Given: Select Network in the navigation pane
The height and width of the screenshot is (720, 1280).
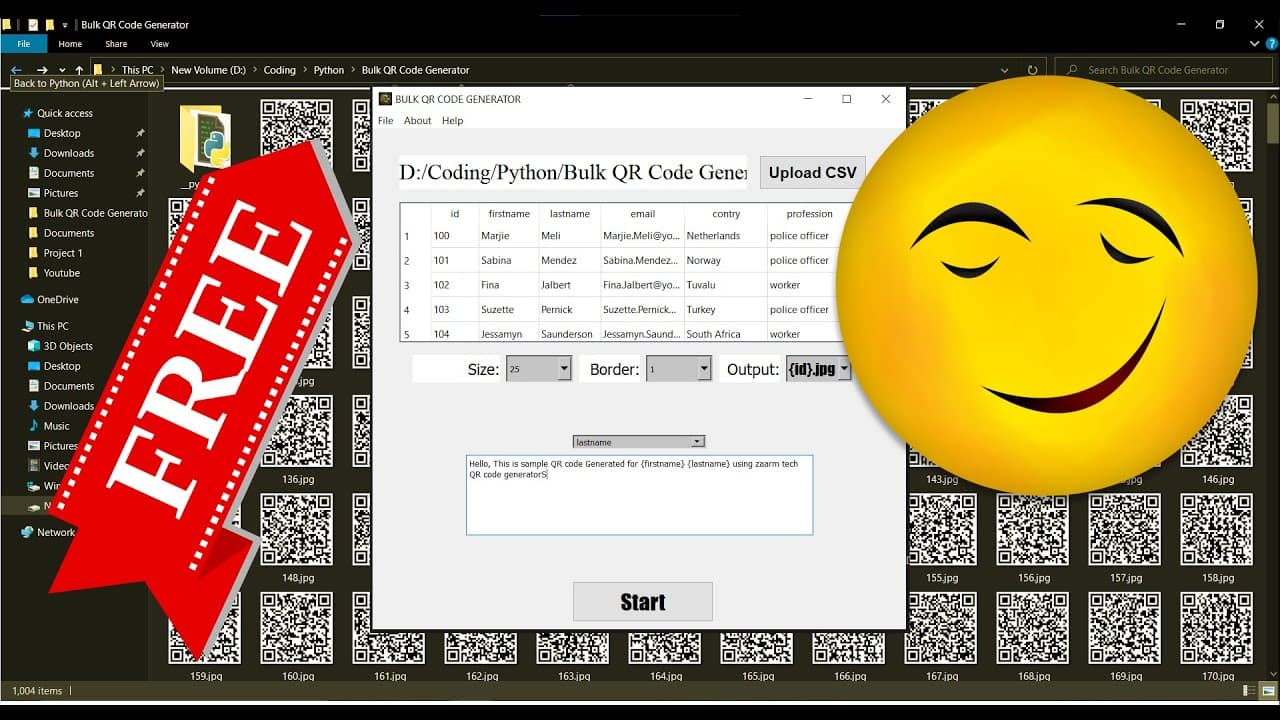Looking at the screenshot, I should [48, 532].
